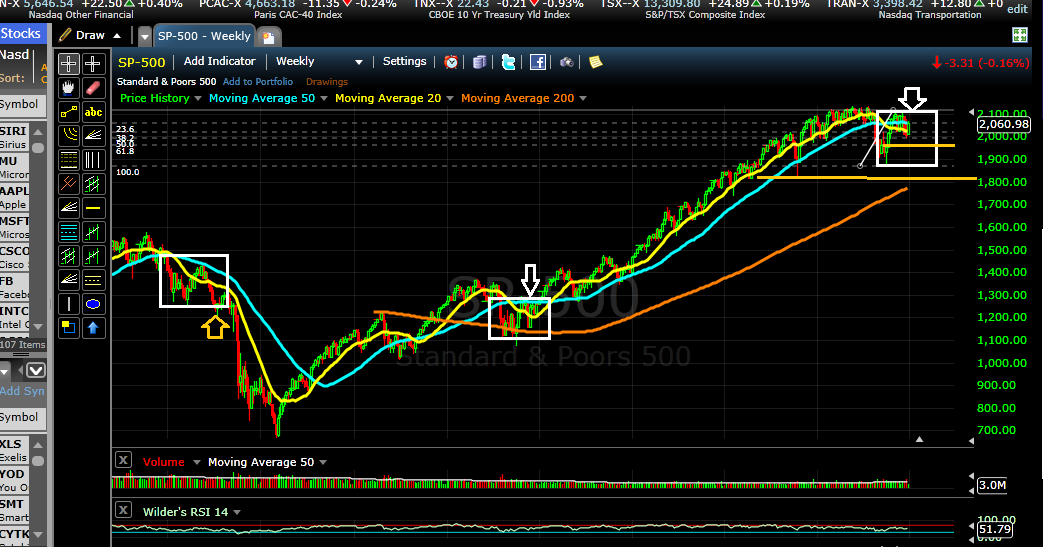Select SIRI in the watchlist

[15, 137]
